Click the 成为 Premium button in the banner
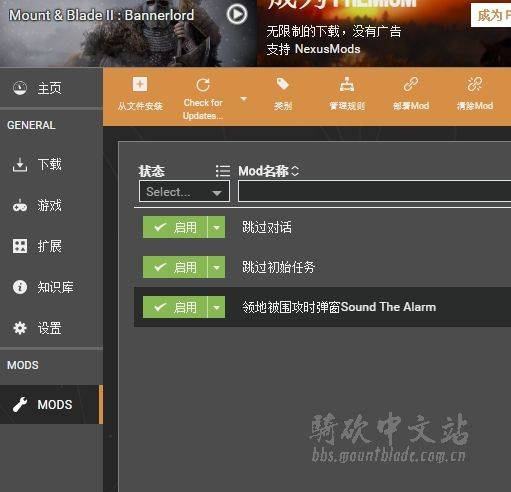Image resolution: width=511 pixels, height=492 pixels. click(491, 15)
